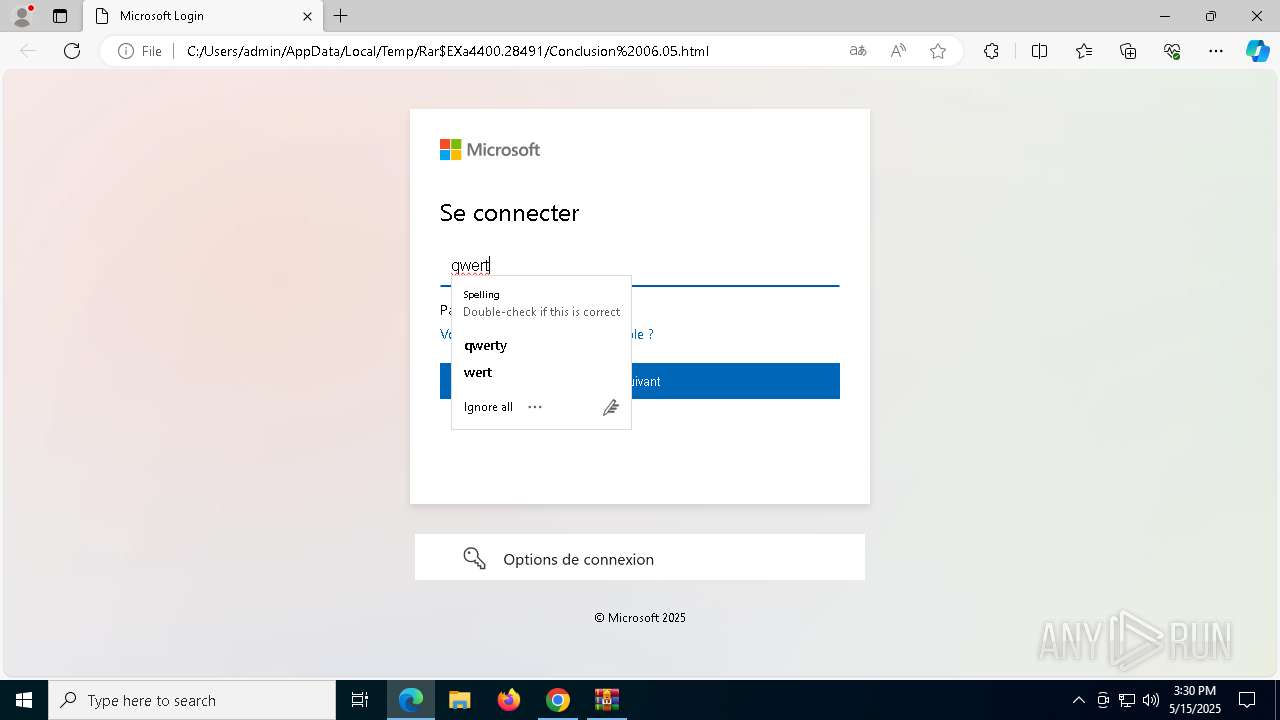1280x720 pixels.
Task: Show hidden system tray icons
Action: 1078,700
